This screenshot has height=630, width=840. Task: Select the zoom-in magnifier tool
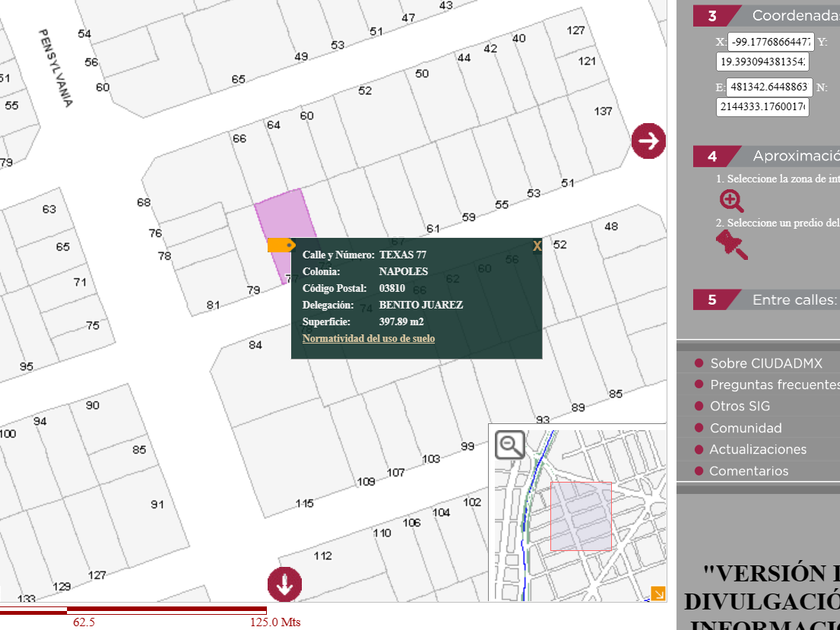click(x=731, y=200)
